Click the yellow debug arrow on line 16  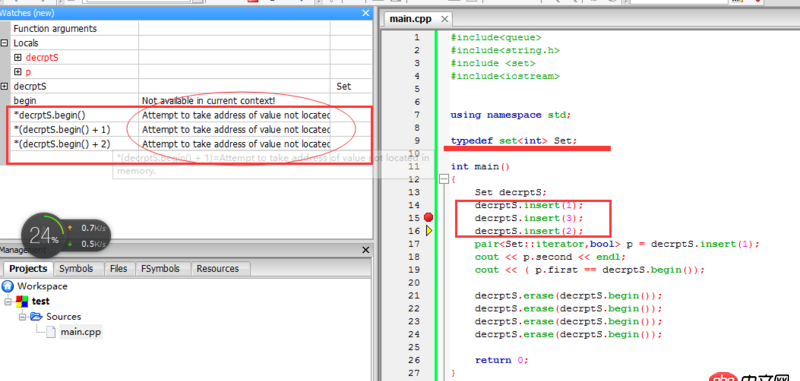point(429,231)
